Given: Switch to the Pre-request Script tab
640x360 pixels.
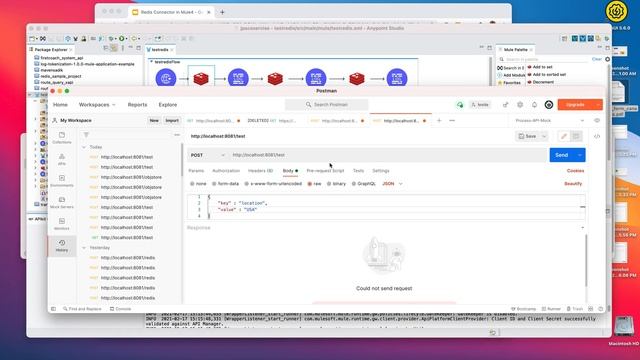Looking at the screenshot, I should pos(325,171).
